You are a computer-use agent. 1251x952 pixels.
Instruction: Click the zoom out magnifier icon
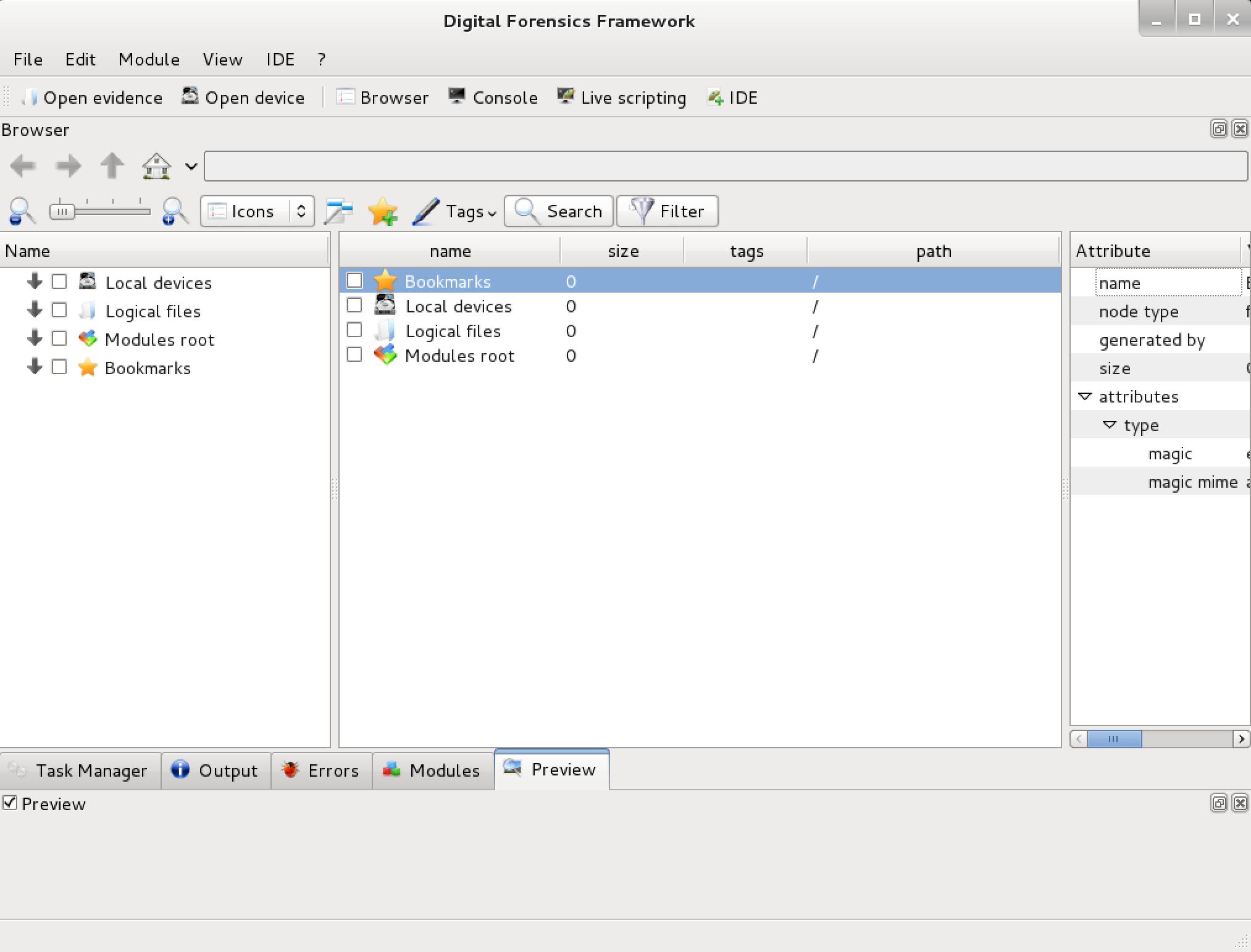(22, 211)
